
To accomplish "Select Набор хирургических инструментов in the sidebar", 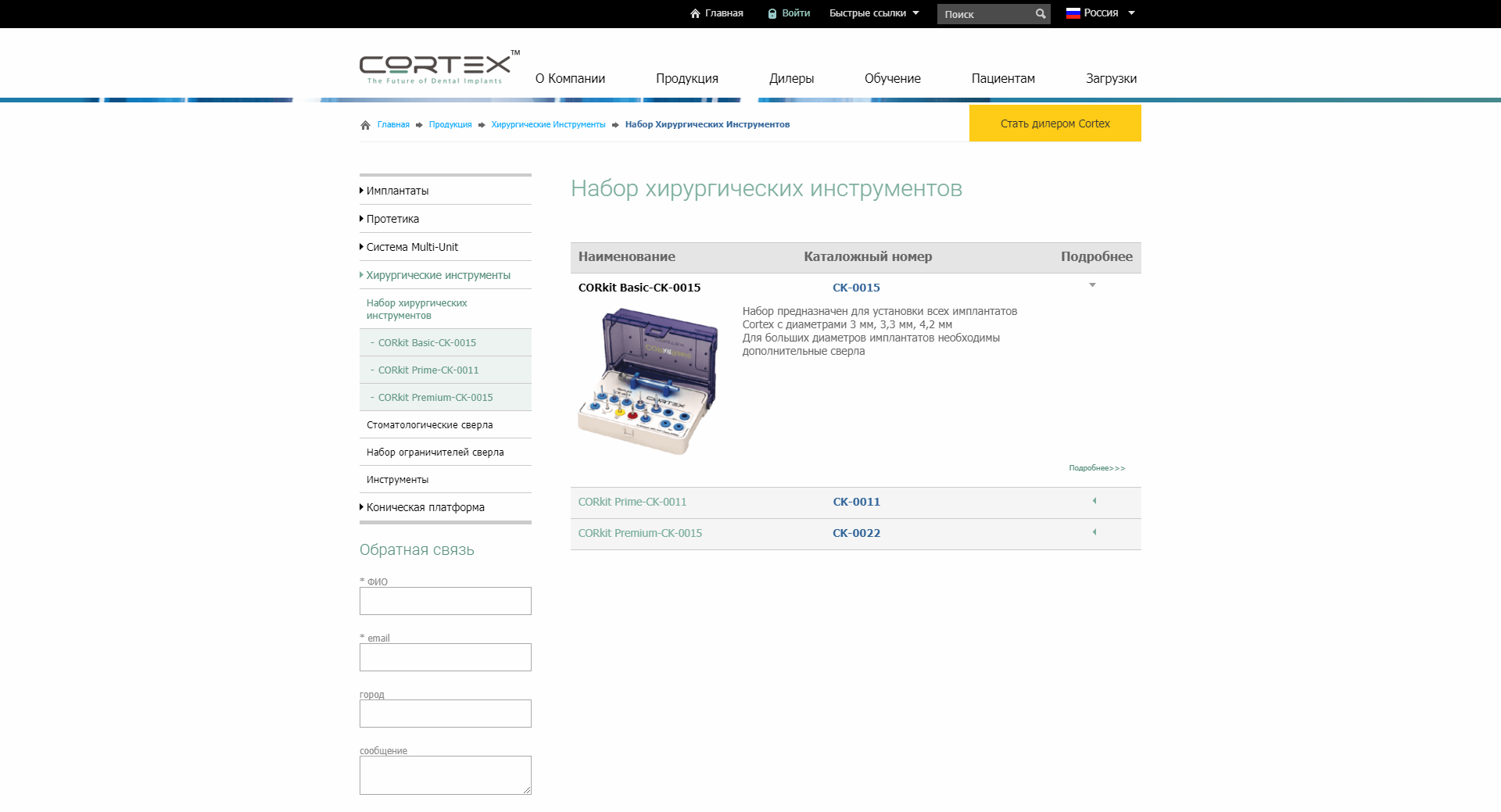I will (x=417, y=309).
